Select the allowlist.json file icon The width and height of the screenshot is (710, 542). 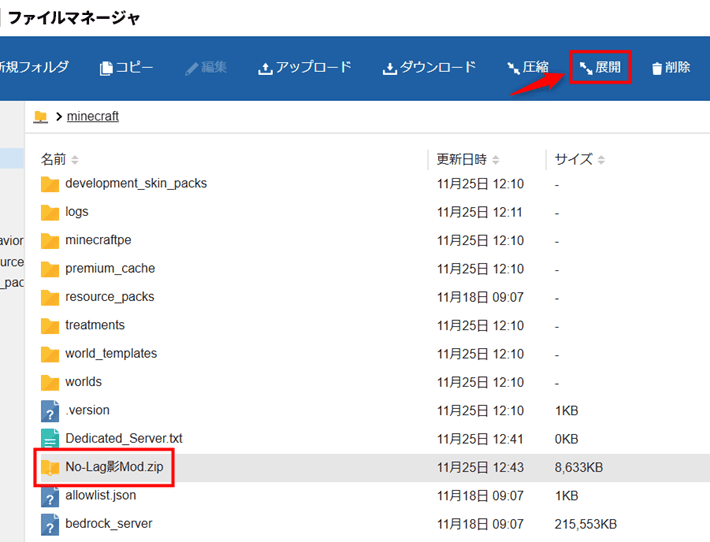click(x=50, y=496)
